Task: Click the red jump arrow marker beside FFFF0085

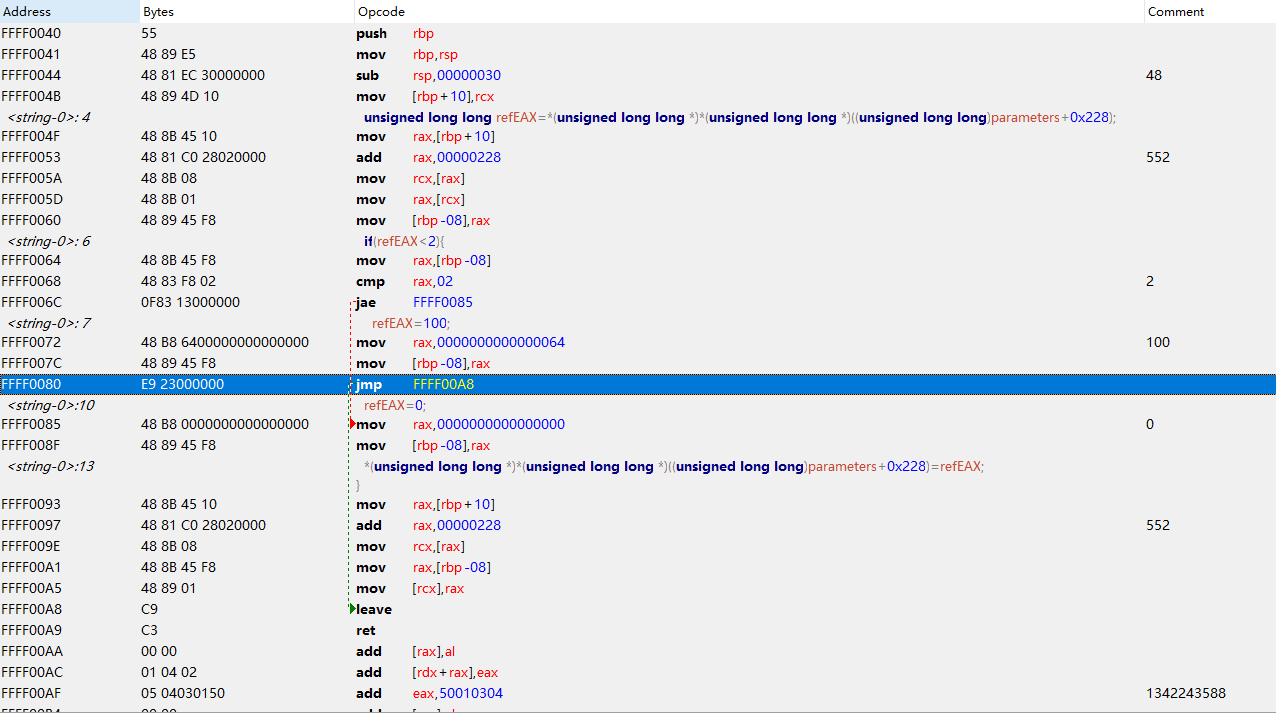Action: point(352,424)
